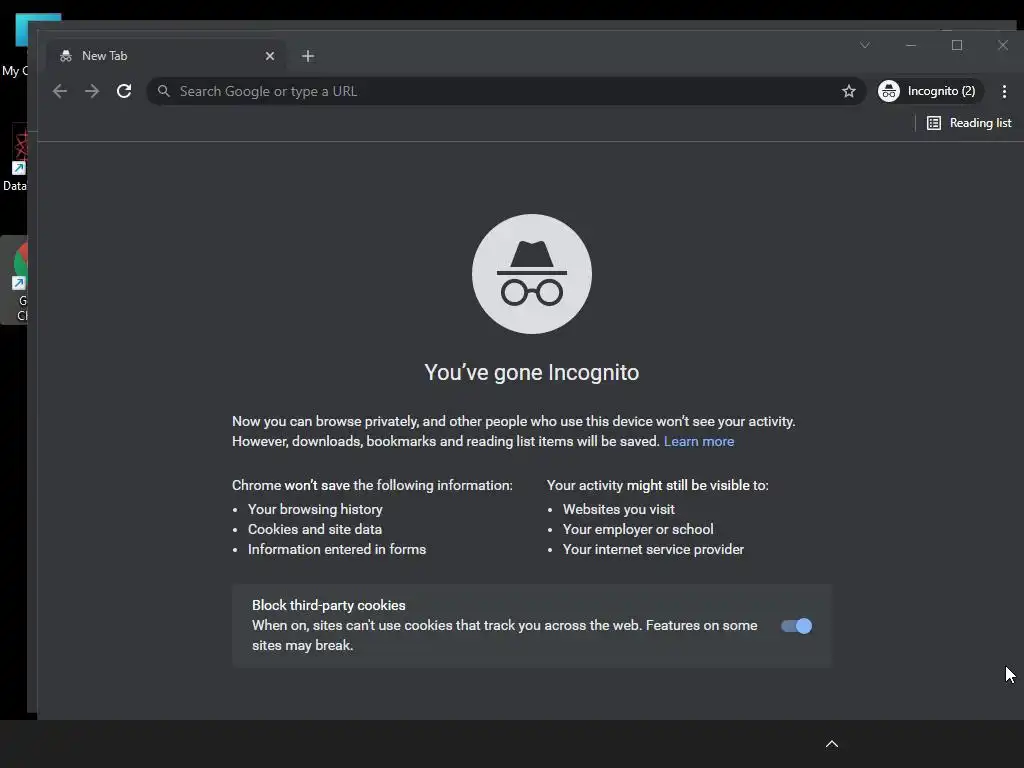The width and height of the screenshot is (1024, 768).
Task: Close the New Tab tab
Action: point(270,56)
